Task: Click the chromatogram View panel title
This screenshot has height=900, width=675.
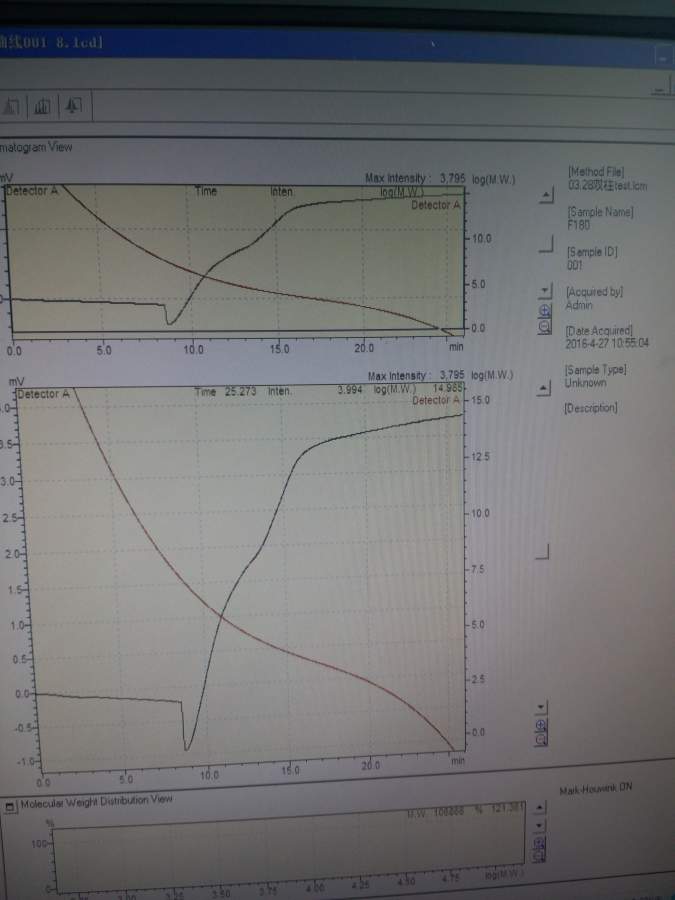Action: (x=36, y=147)
